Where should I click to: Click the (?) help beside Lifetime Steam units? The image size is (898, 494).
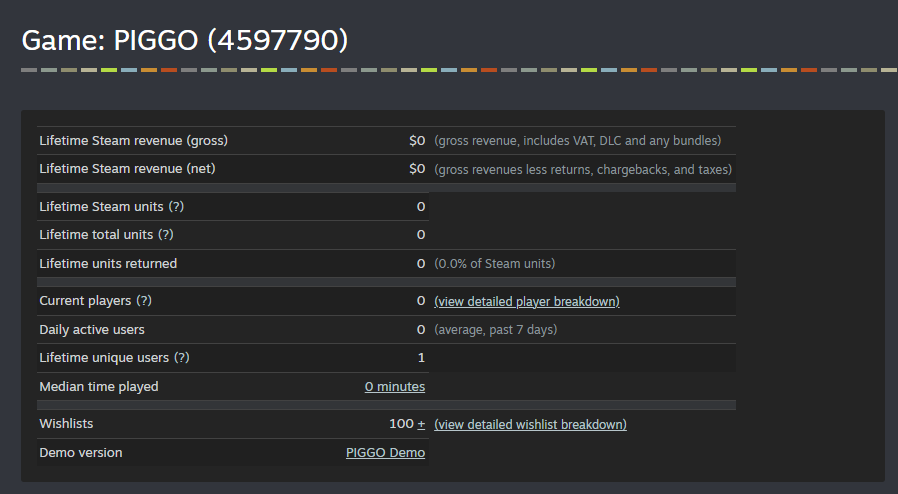pyautogui.click(x=176, y=207)
